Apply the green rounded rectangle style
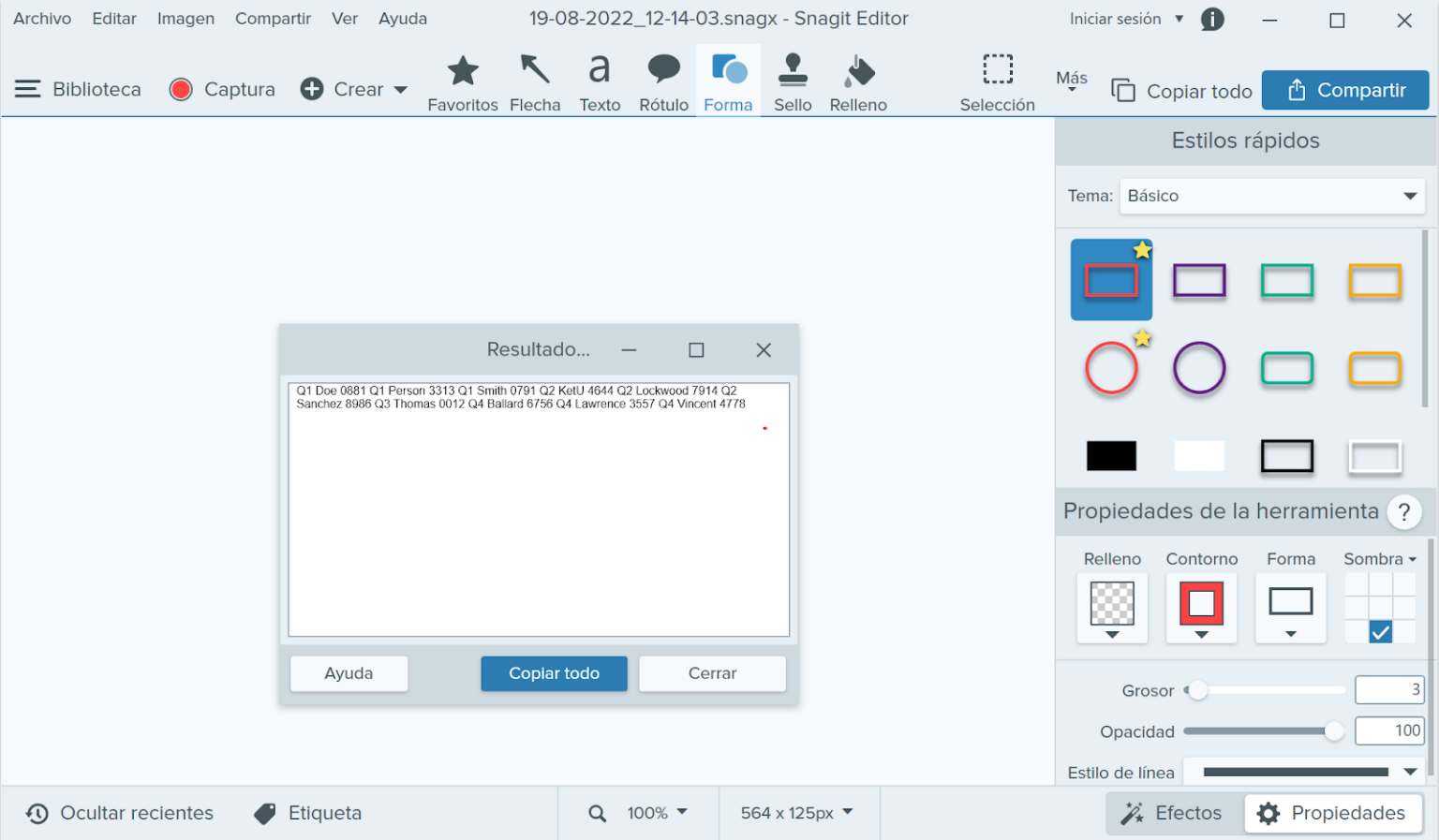The image size is (1439, 840). (x=1287, y=368)
